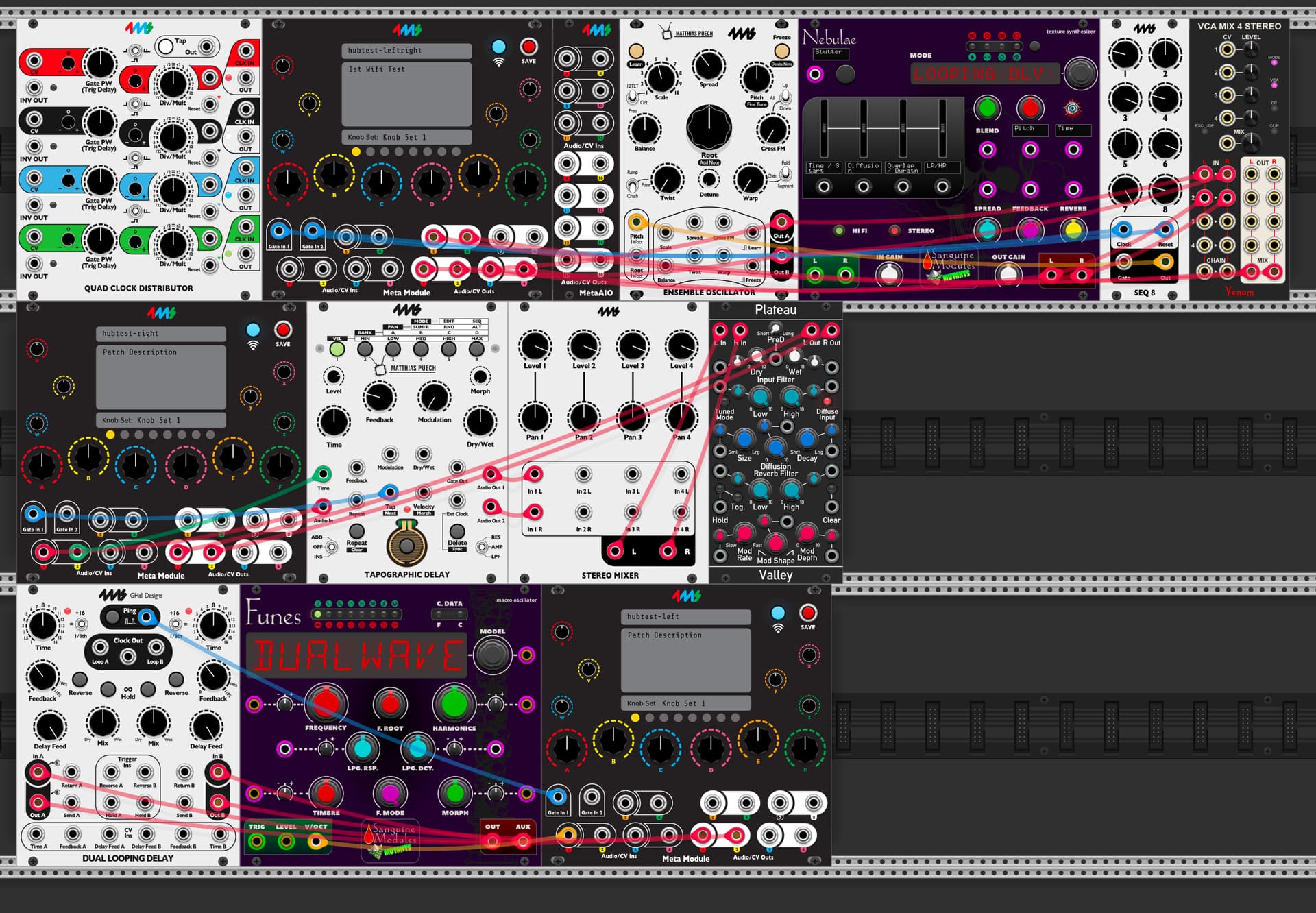The width and height of the screenshot is (1316, 913).
Task: Click SAVE button on hubtest-leftright Meta Module
Action: point(528,47)
